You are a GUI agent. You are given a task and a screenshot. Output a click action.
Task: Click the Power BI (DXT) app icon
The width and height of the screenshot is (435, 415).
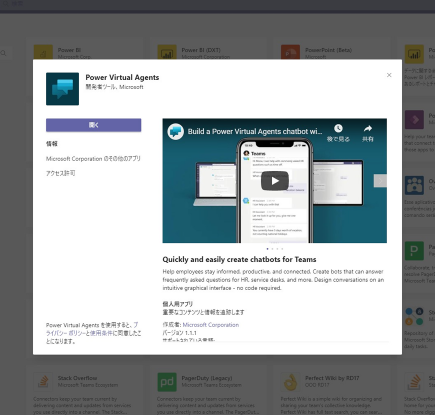[167, 52]
